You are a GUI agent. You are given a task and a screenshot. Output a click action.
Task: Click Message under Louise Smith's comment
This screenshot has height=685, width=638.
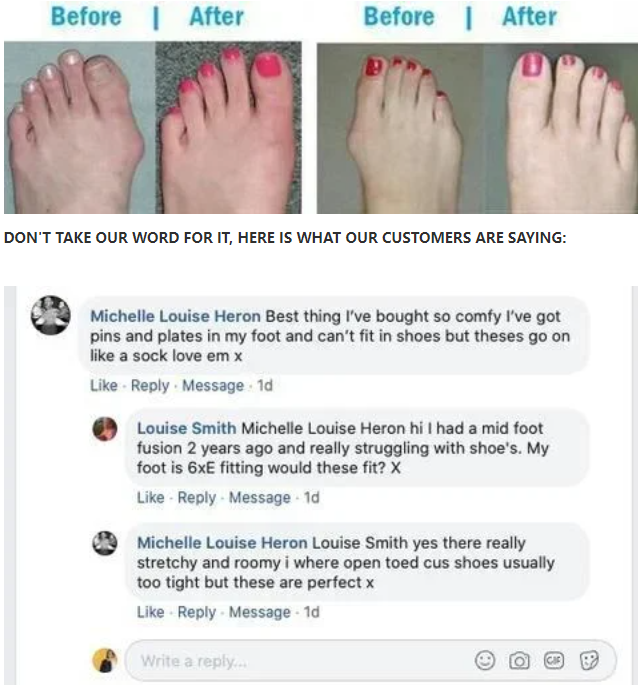pyautogui.click(x=260, y=497)
